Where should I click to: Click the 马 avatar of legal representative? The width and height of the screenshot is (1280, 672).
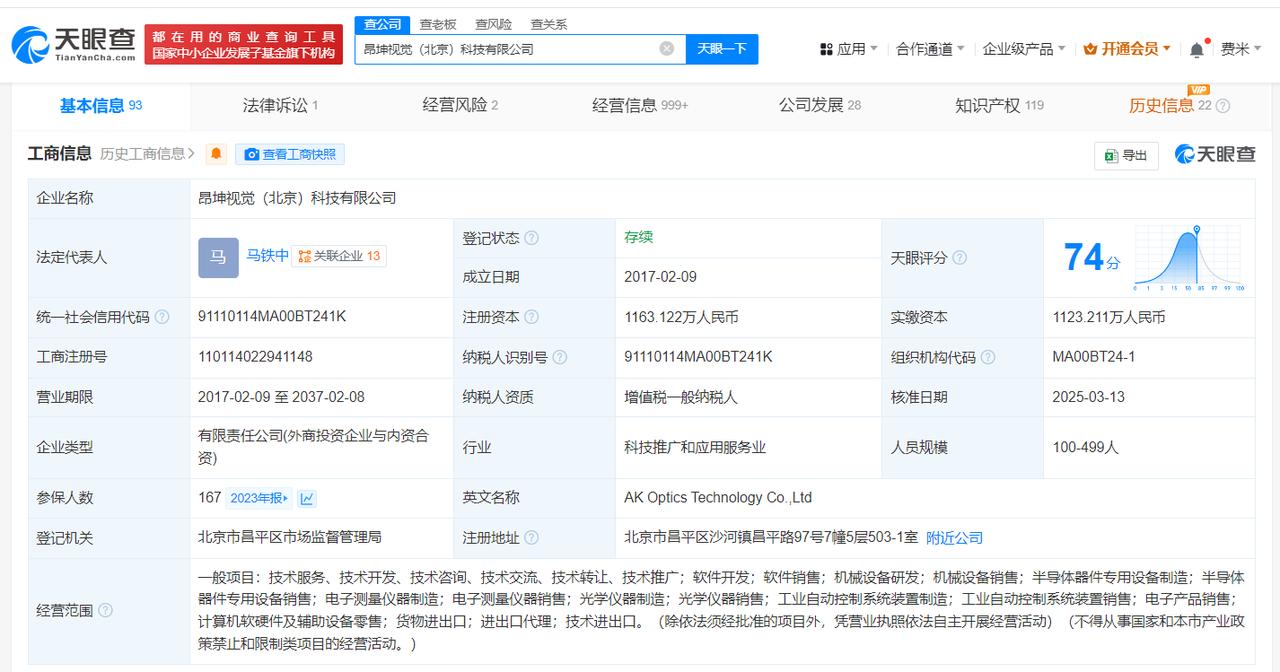click(x=218, y=257)
